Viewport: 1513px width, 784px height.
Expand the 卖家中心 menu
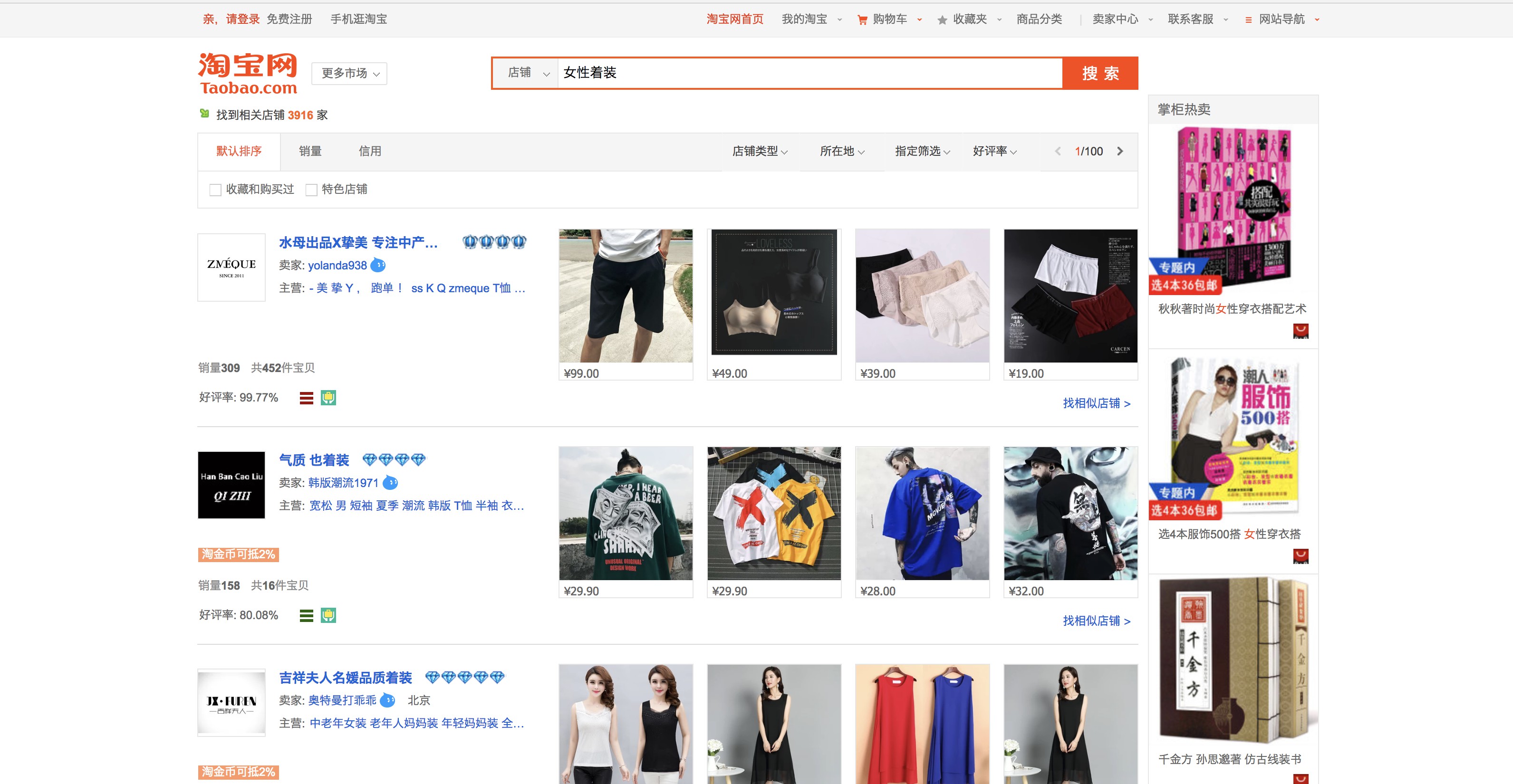1122,19
